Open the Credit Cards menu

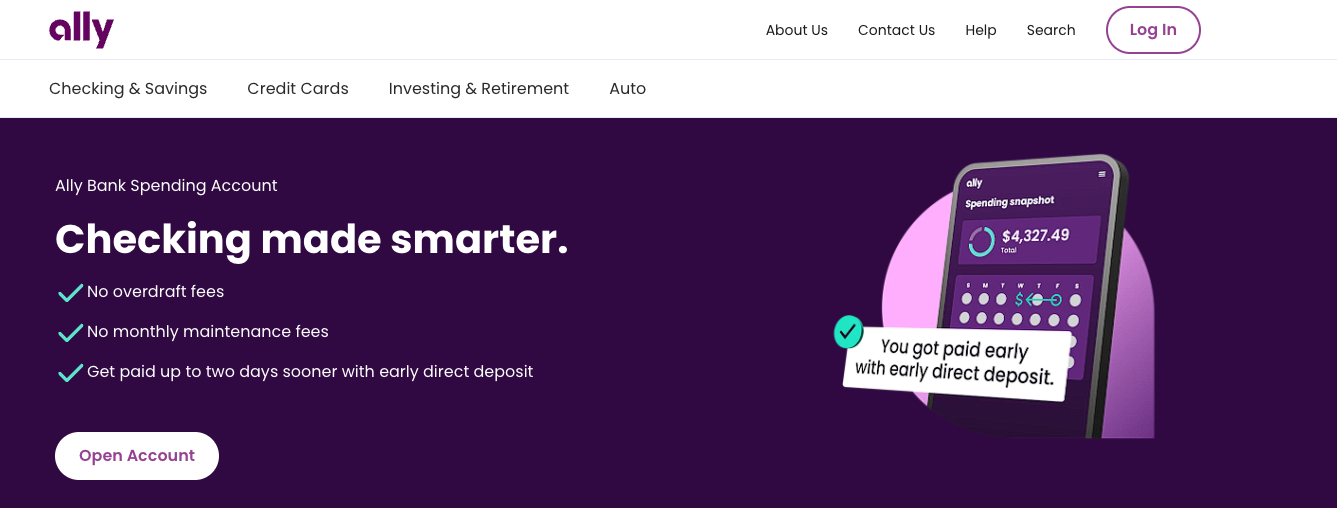click(x=298, y=89)
